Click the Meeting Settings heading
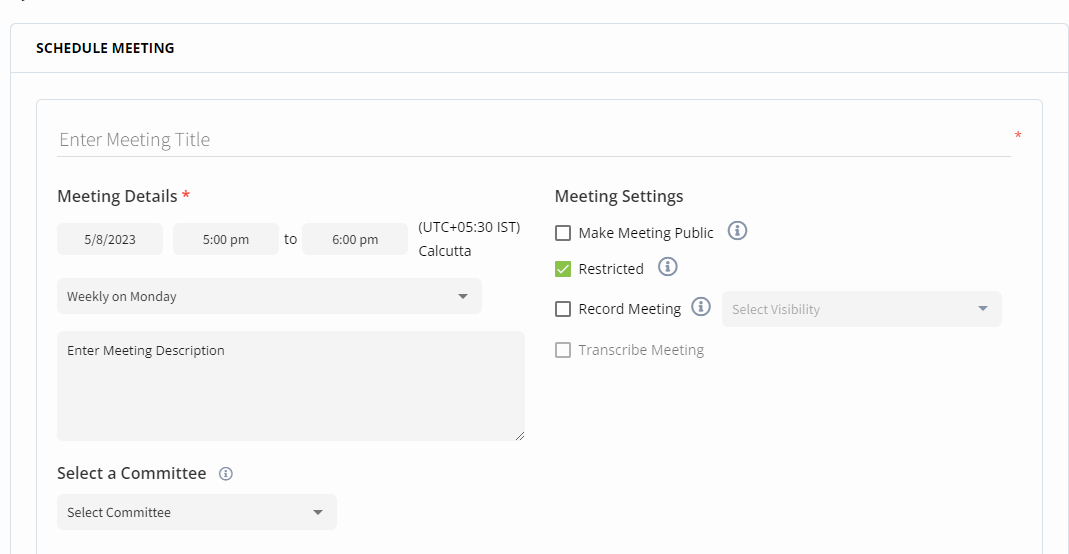This screenshot has height=554, width=1069. 619,196
